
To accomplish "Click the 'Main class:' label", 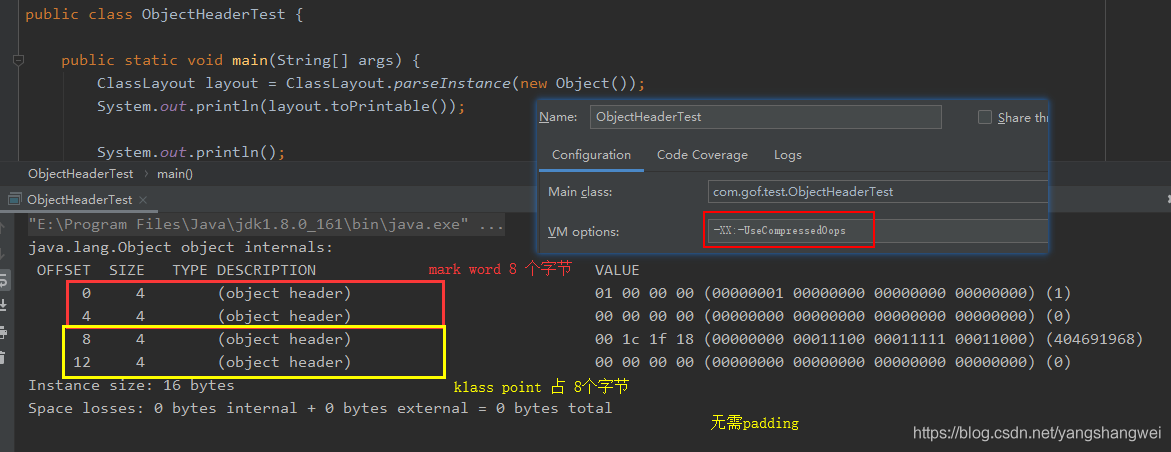I will [x=580, y=192].
